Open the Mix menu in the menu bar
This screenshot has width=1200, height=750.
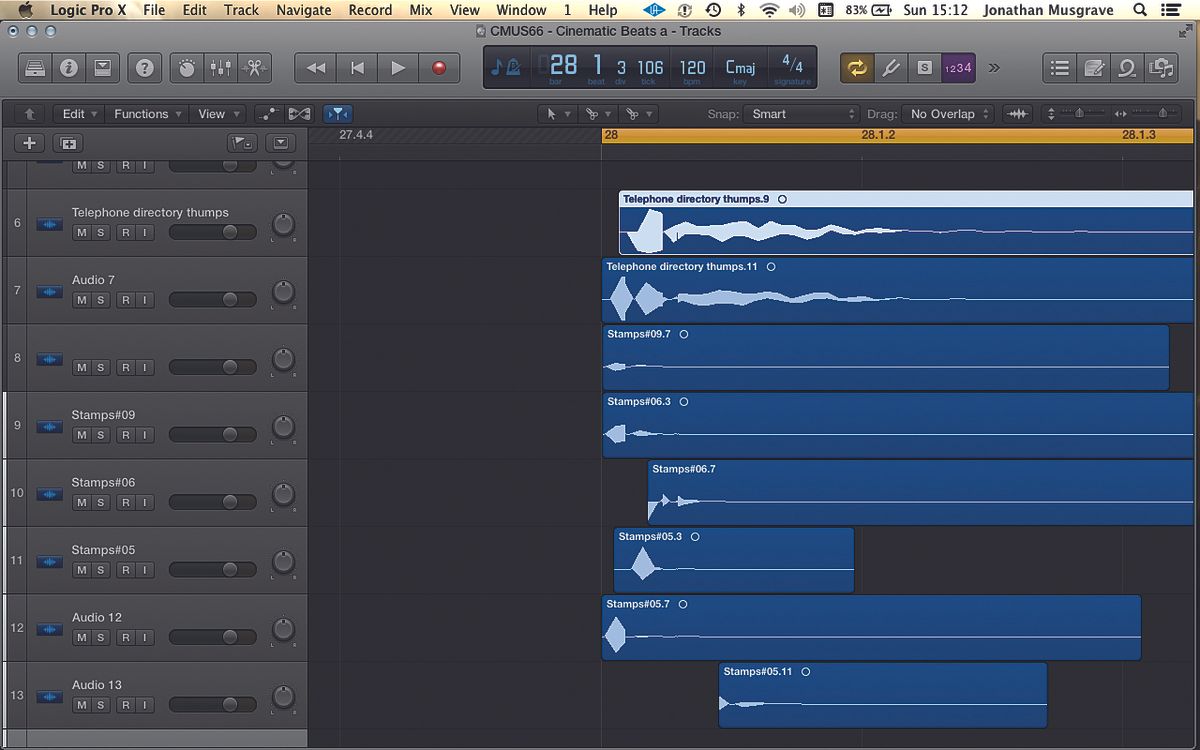420,10
